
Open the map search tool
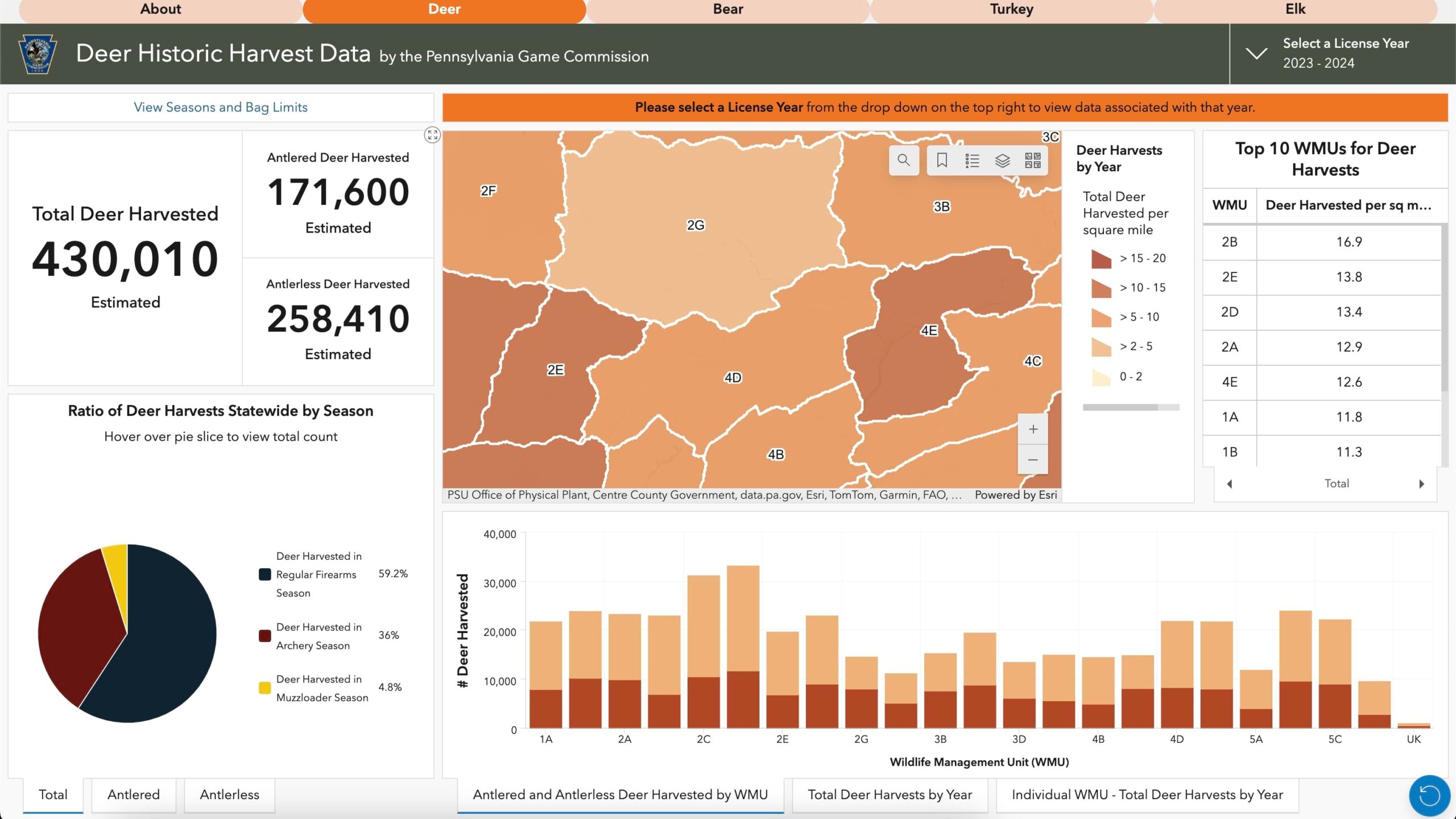pyautogui.click(x=904, y=160)
